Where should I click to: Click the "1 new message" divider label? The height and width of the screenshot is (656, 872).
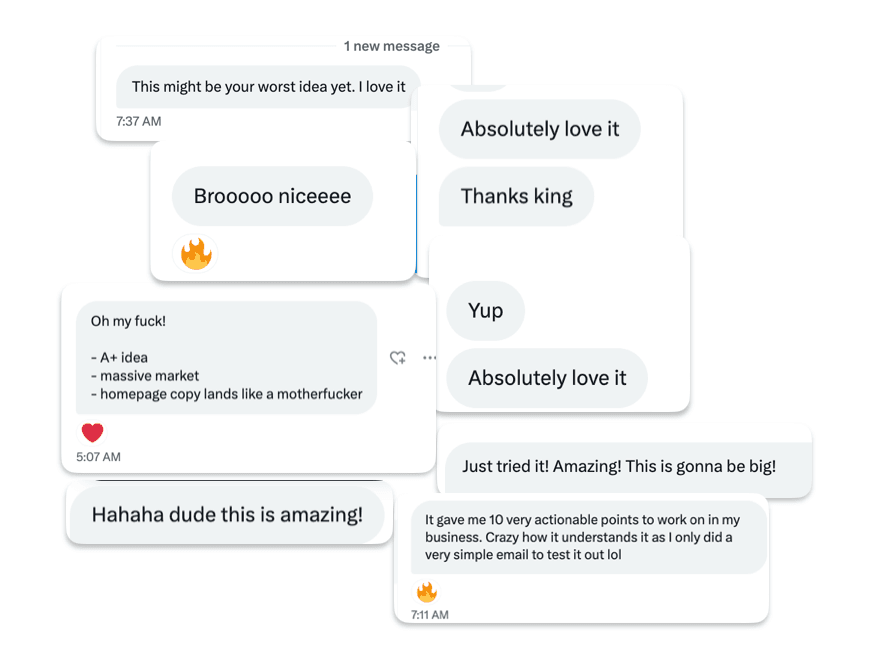click(391, 46)
